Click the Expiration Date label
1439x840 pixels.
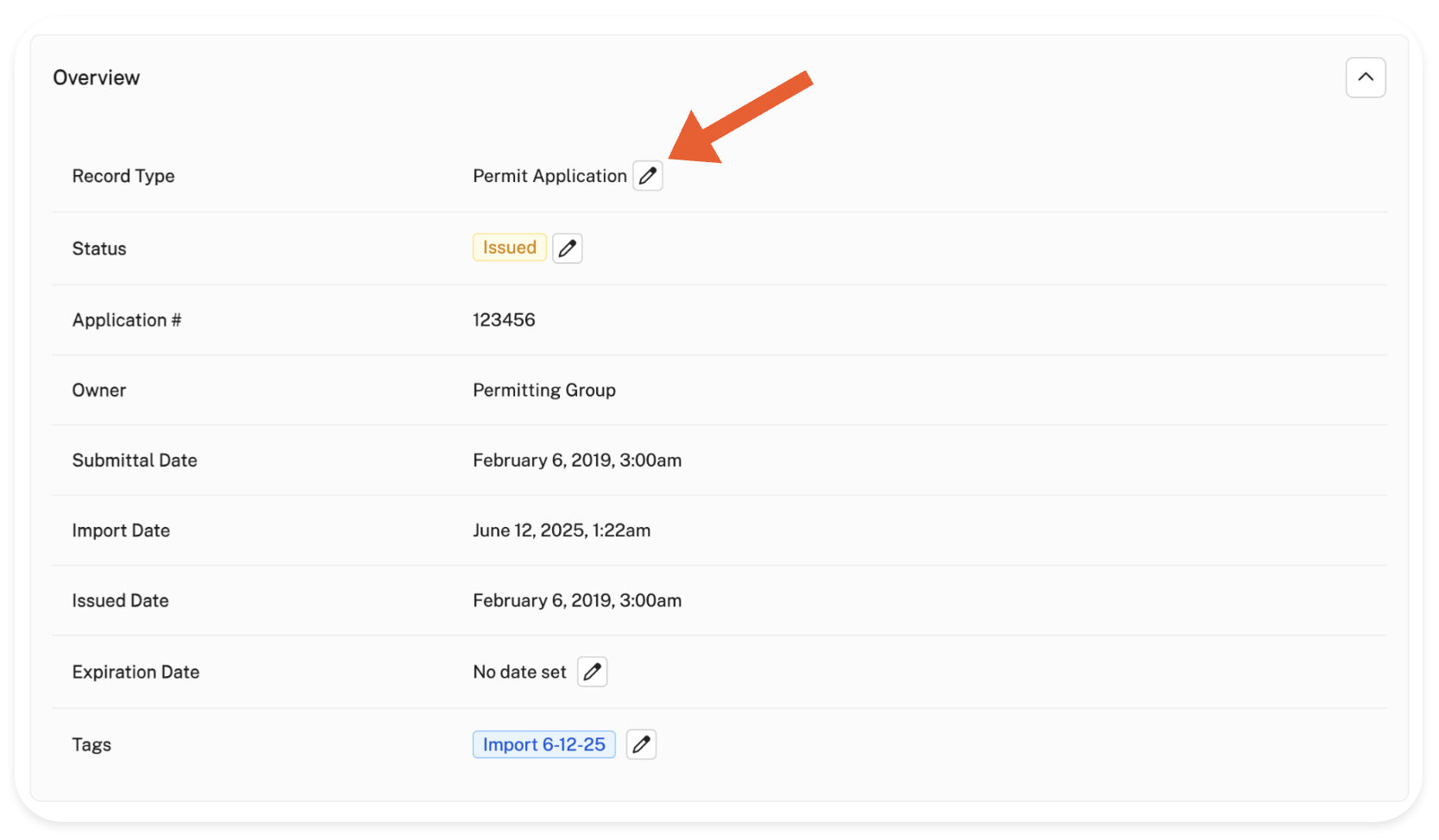tap(135, 672)
